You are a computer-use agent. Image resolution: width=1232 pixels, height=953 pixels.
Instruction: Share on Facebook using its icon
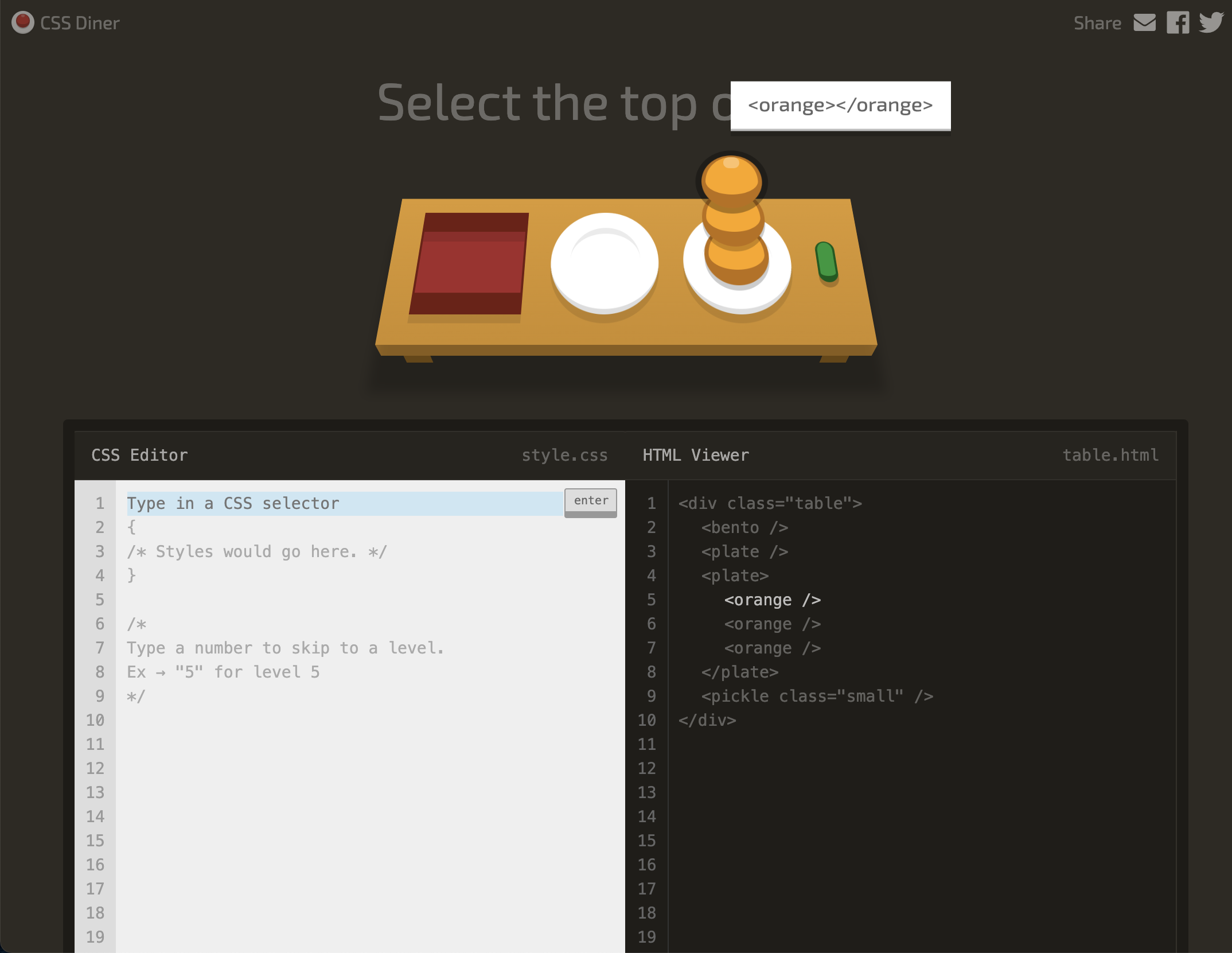pyautogui.click(x=1178, y=23)
